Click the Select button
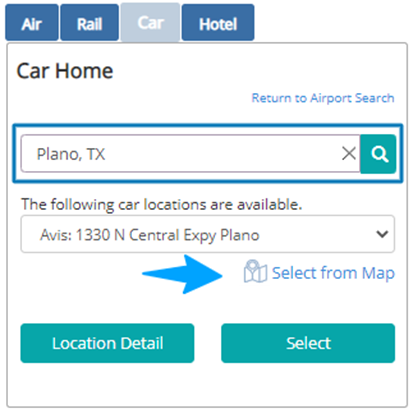413x418 pixels. tap(308, 343)
